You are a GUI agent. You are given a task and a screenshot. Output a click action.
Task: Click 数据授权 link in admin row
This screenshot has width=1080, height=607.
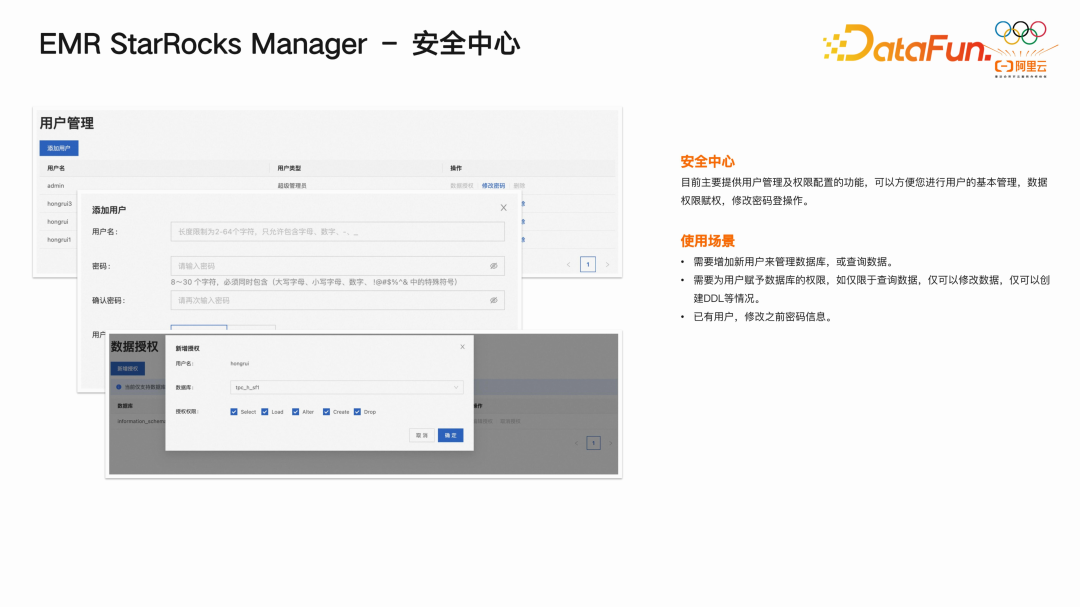pos(461,186)
